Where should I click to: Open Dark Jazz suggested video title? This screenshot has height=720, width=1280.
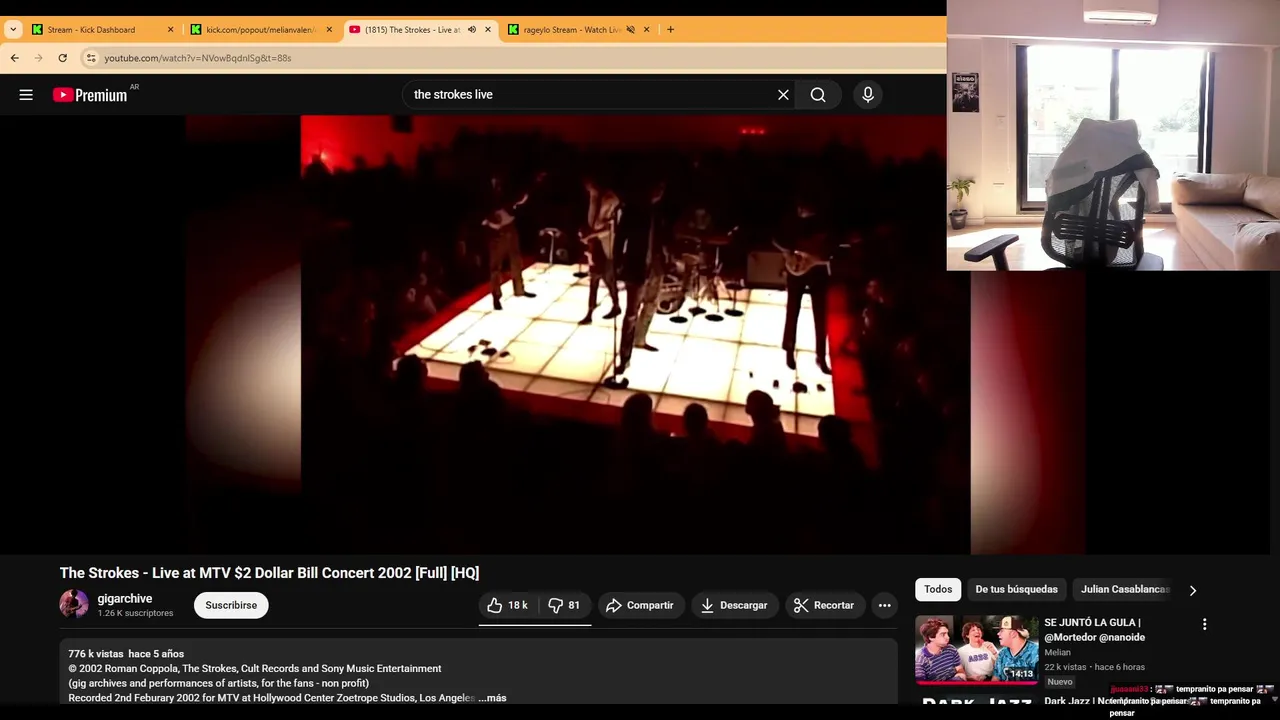(x=1076, y=701)
